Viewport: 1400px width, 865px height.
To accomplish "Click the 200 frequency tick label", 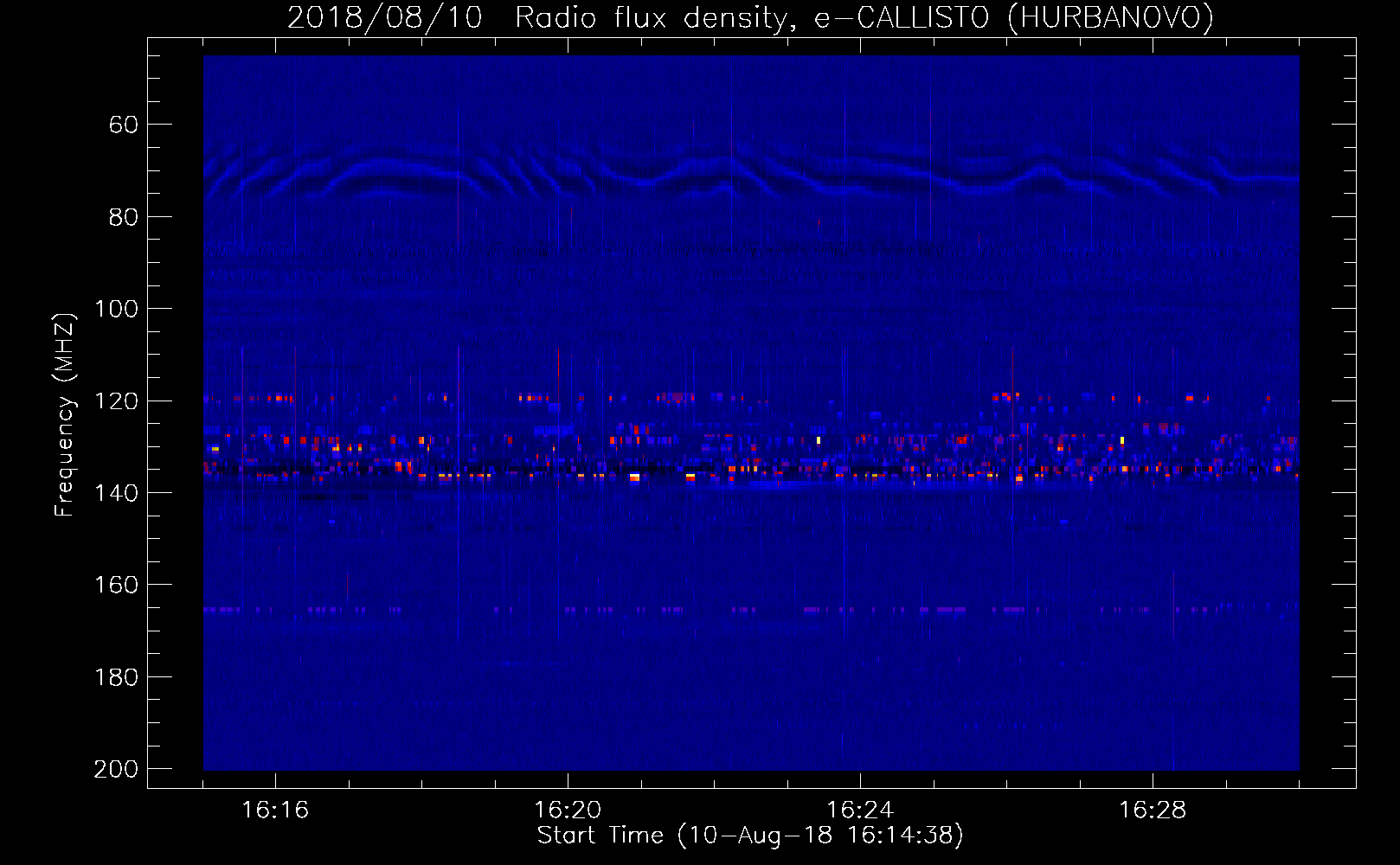I will point(116,769).
